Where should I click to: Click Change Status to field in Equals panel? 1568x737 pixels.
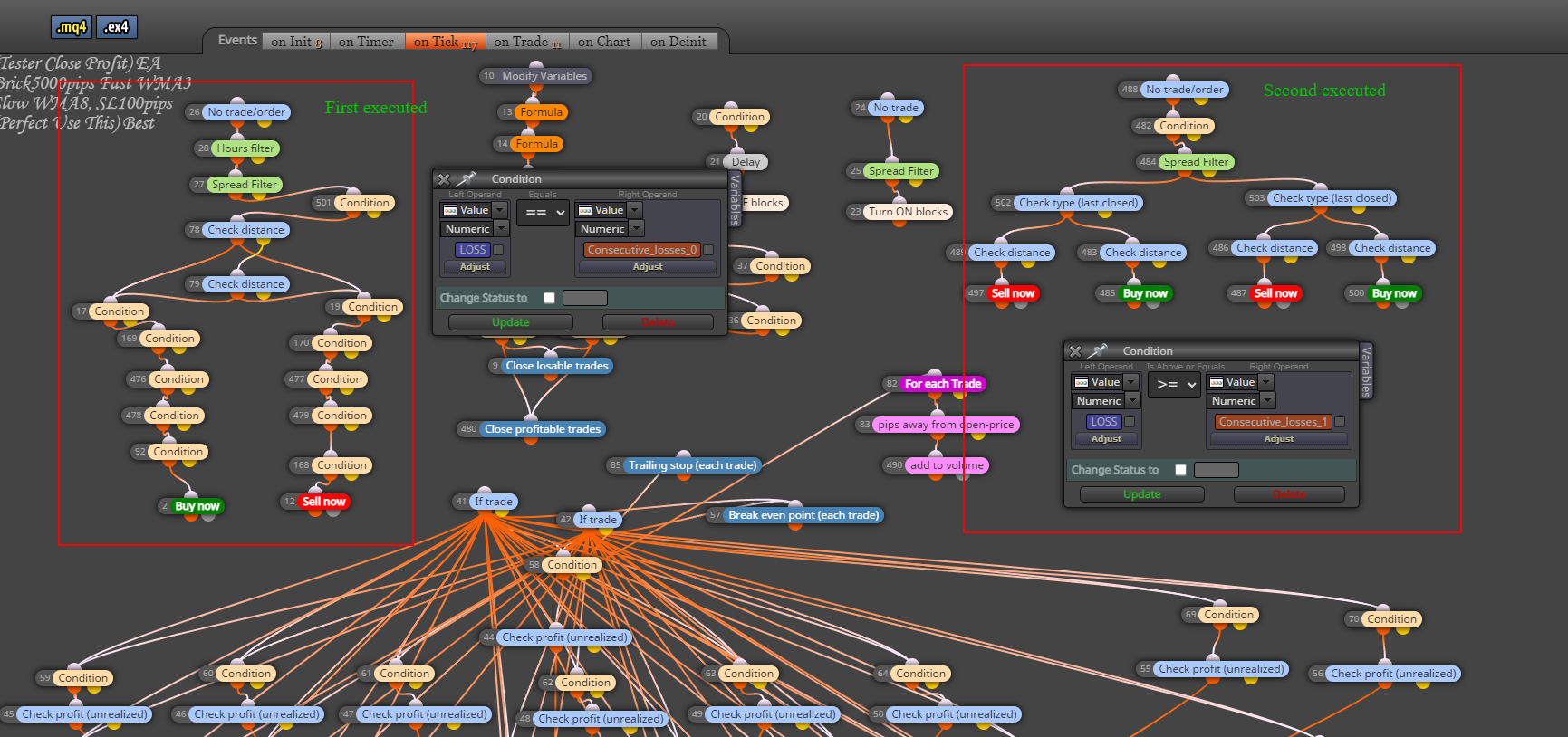(x=585, y=298)
